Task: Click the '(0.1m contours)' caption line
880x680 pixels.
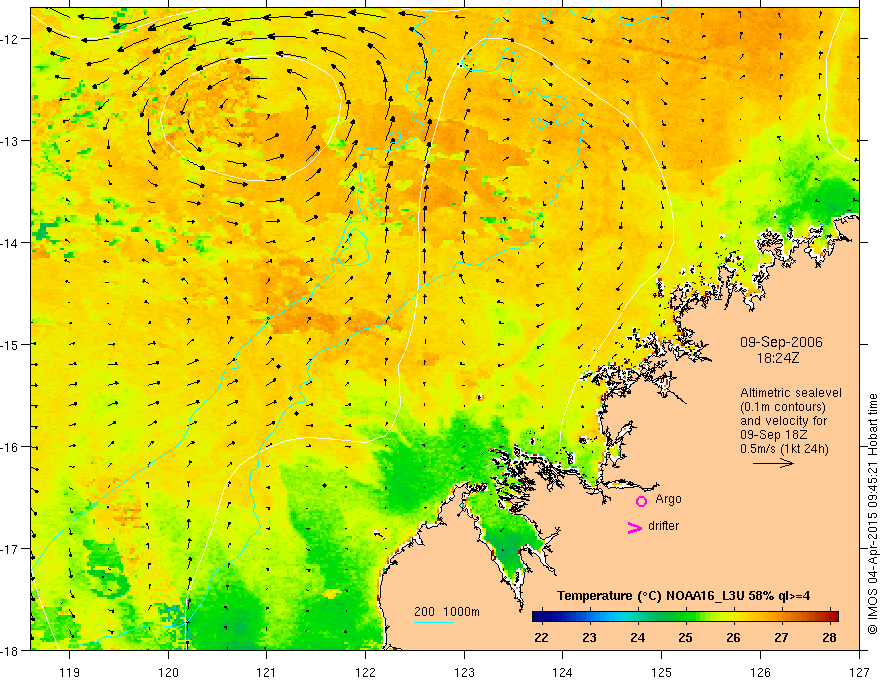Action: (x=783, y=407)
